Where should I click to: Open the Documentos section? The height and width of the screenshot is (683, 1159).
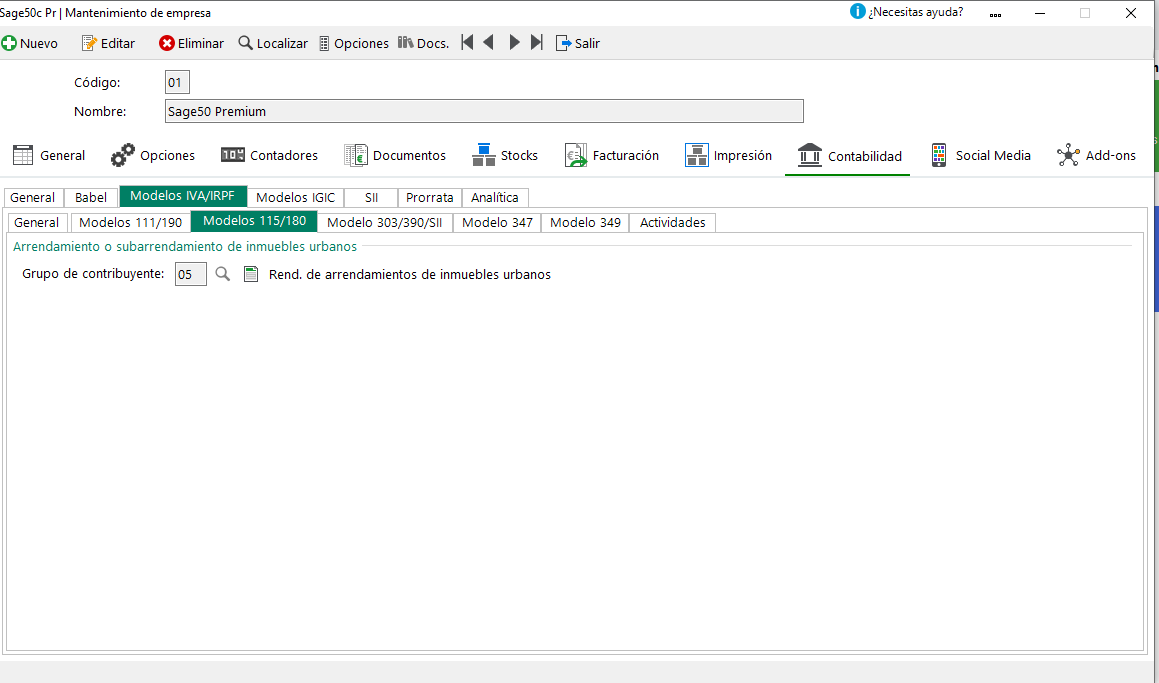395,155
